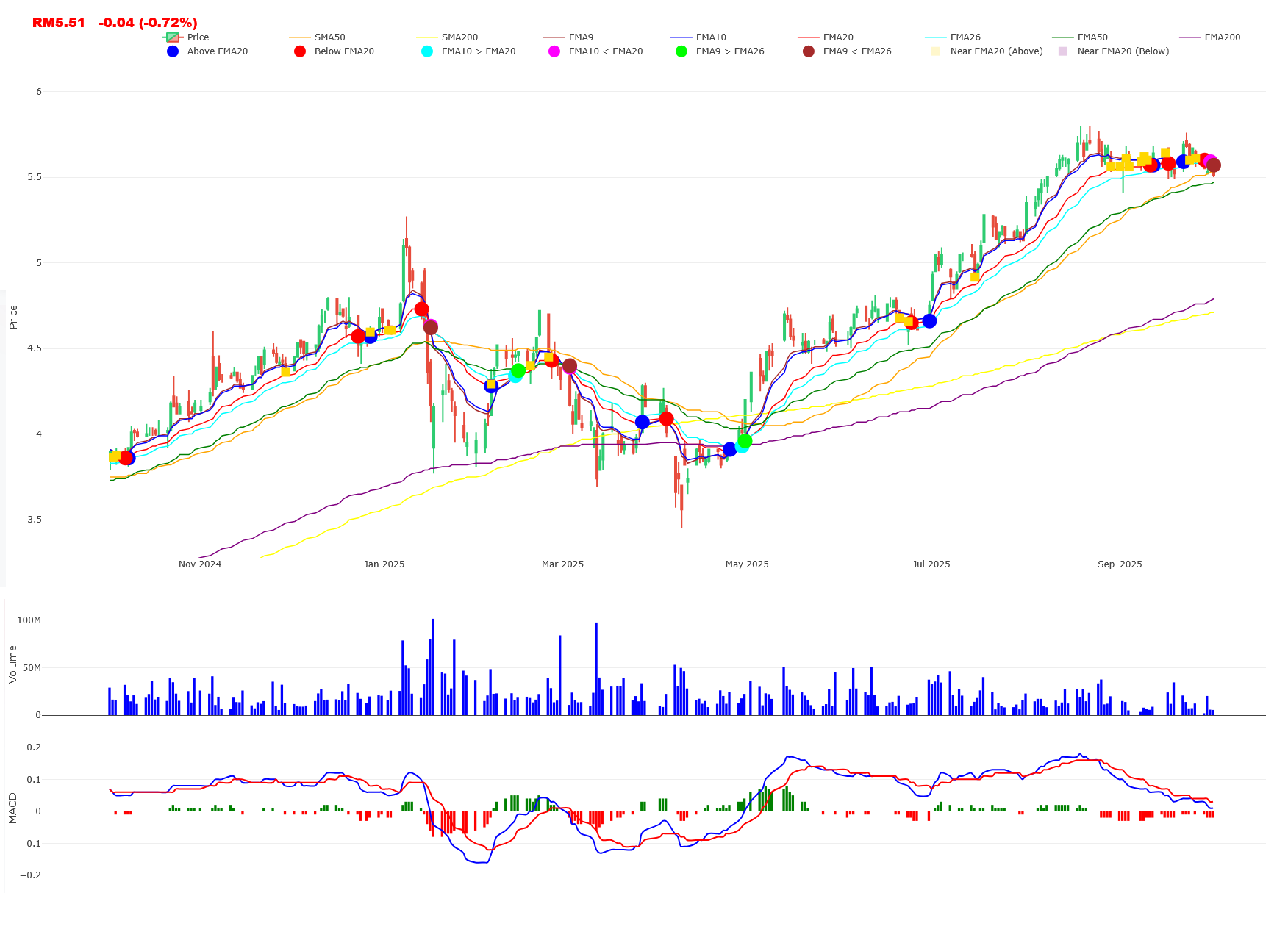Viewport: 1288px width, 929px height.
Task: Select the EMA200 purple legend marker
Action: point(1191,37)
